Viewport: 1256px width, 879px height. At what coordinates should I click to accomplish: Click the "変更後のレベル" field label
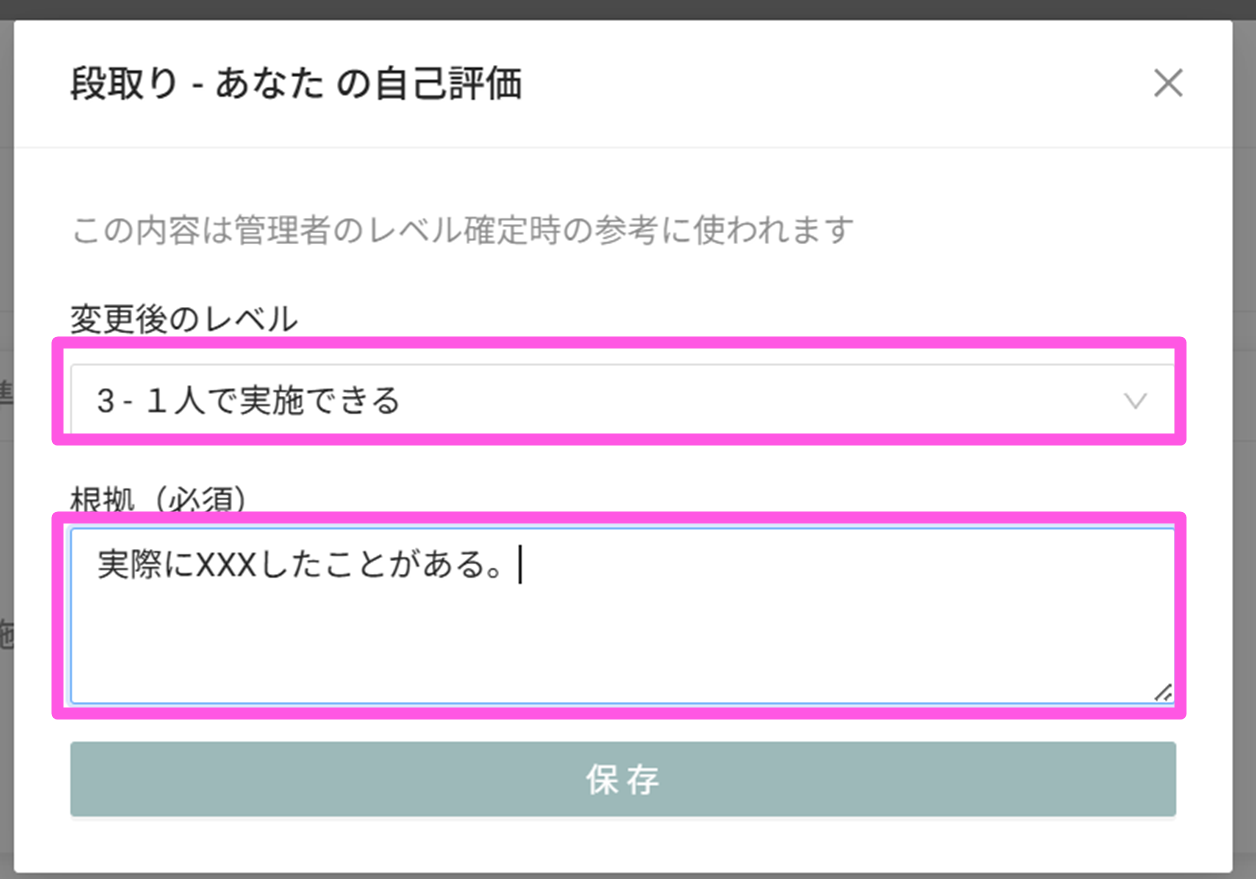(184, 319)
